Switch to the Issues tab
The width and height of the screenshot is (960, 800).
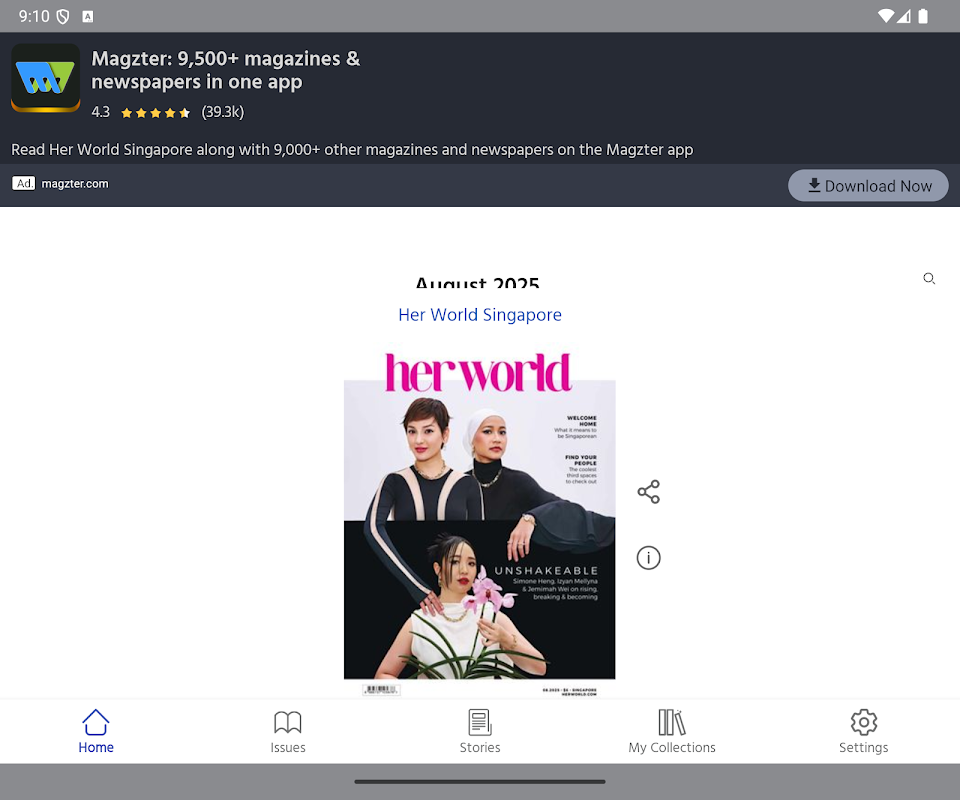pyautogui.click(x=288, y=731)
